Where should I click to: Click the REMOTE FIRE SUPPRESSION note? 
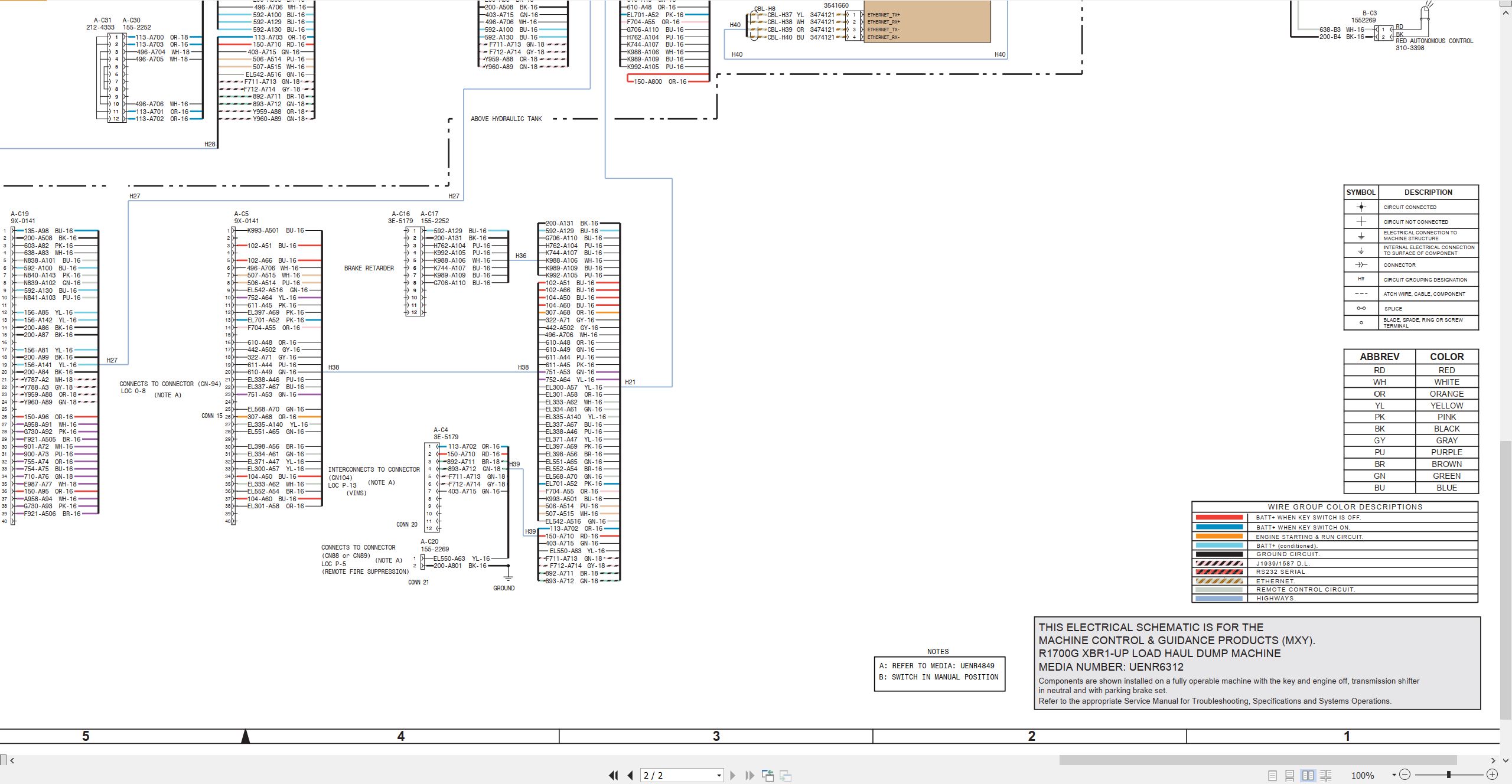click(365, 571)
